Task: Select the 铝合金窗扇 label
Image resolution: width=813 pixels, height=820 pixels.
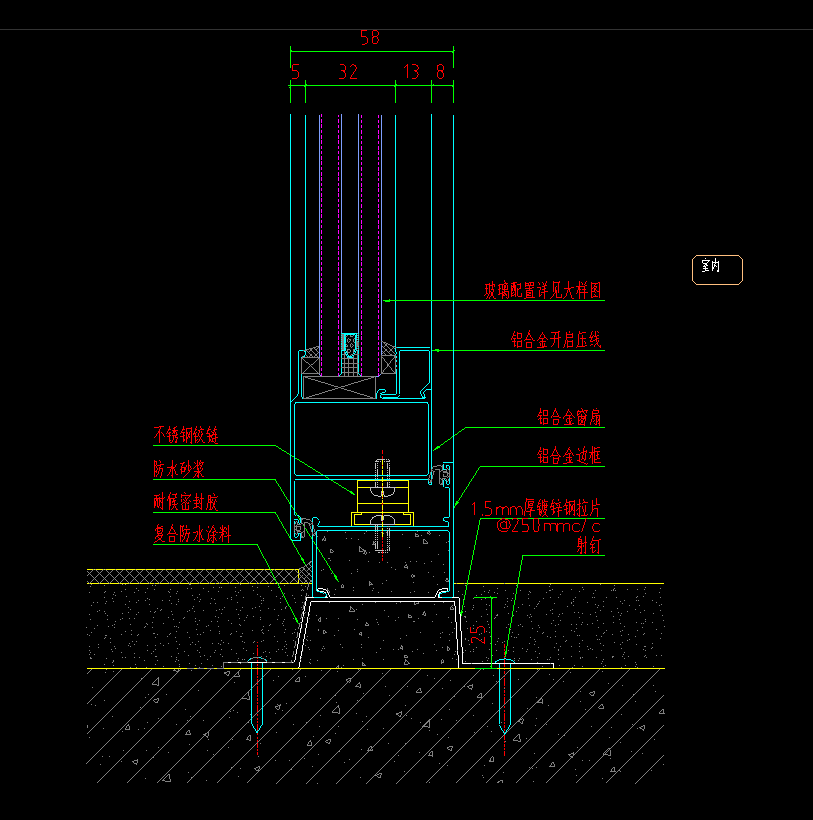Action: tap(569, 417)
